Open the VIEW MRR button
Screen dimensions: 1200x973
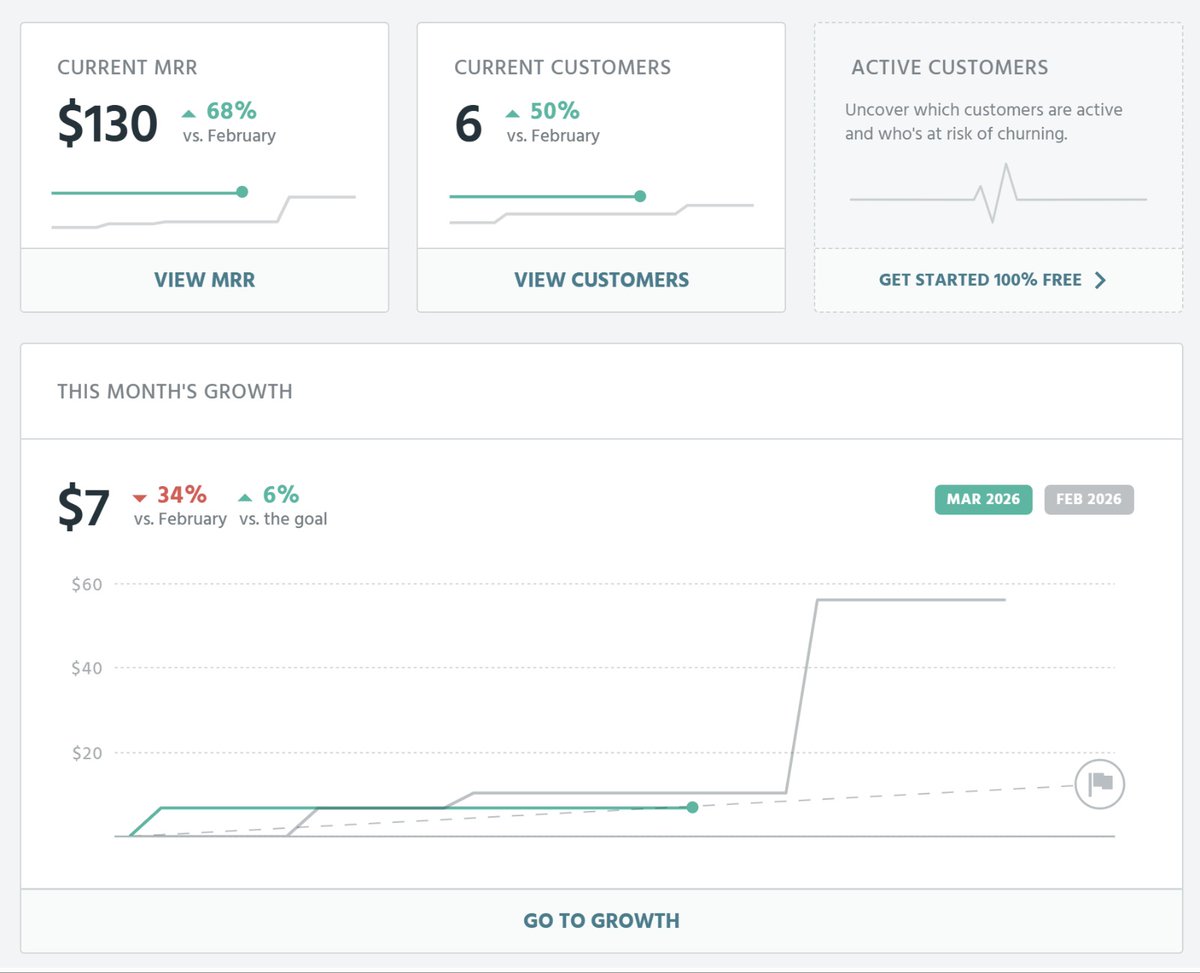[204, 280]
